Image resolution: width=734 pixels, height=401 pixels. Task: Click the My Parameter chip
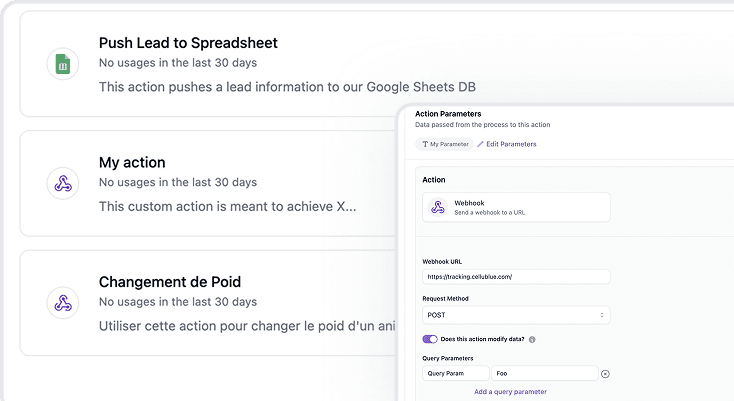click(444, 144)
